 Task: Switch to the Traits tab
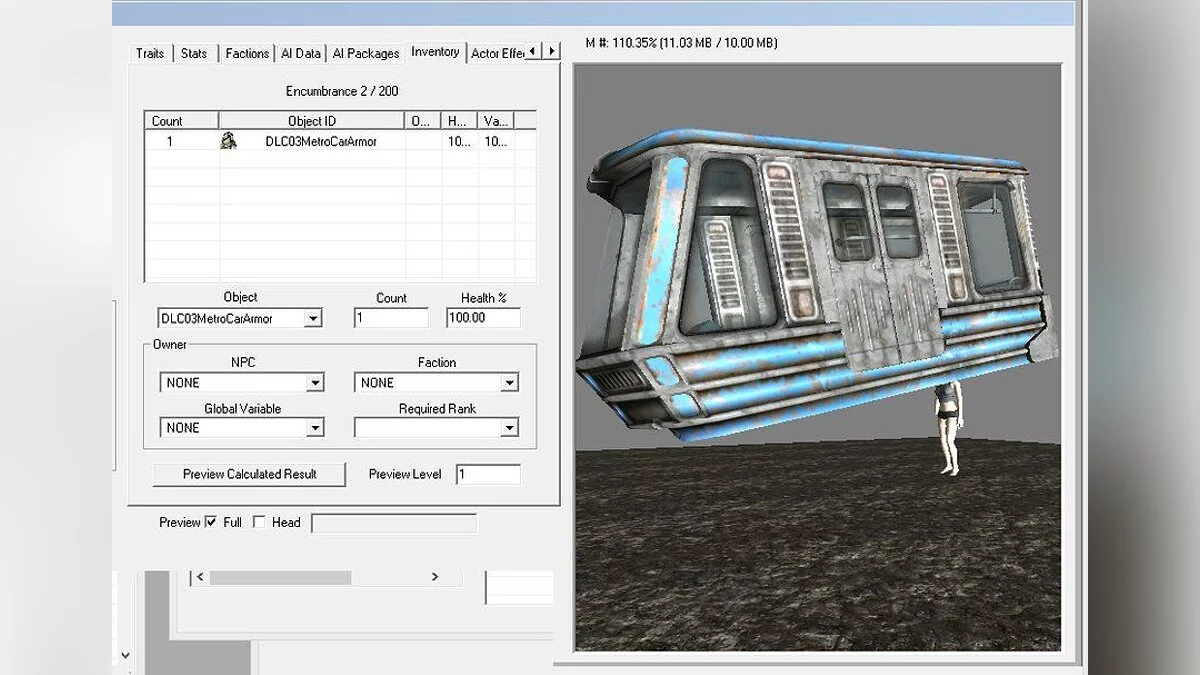coord(150,53)
